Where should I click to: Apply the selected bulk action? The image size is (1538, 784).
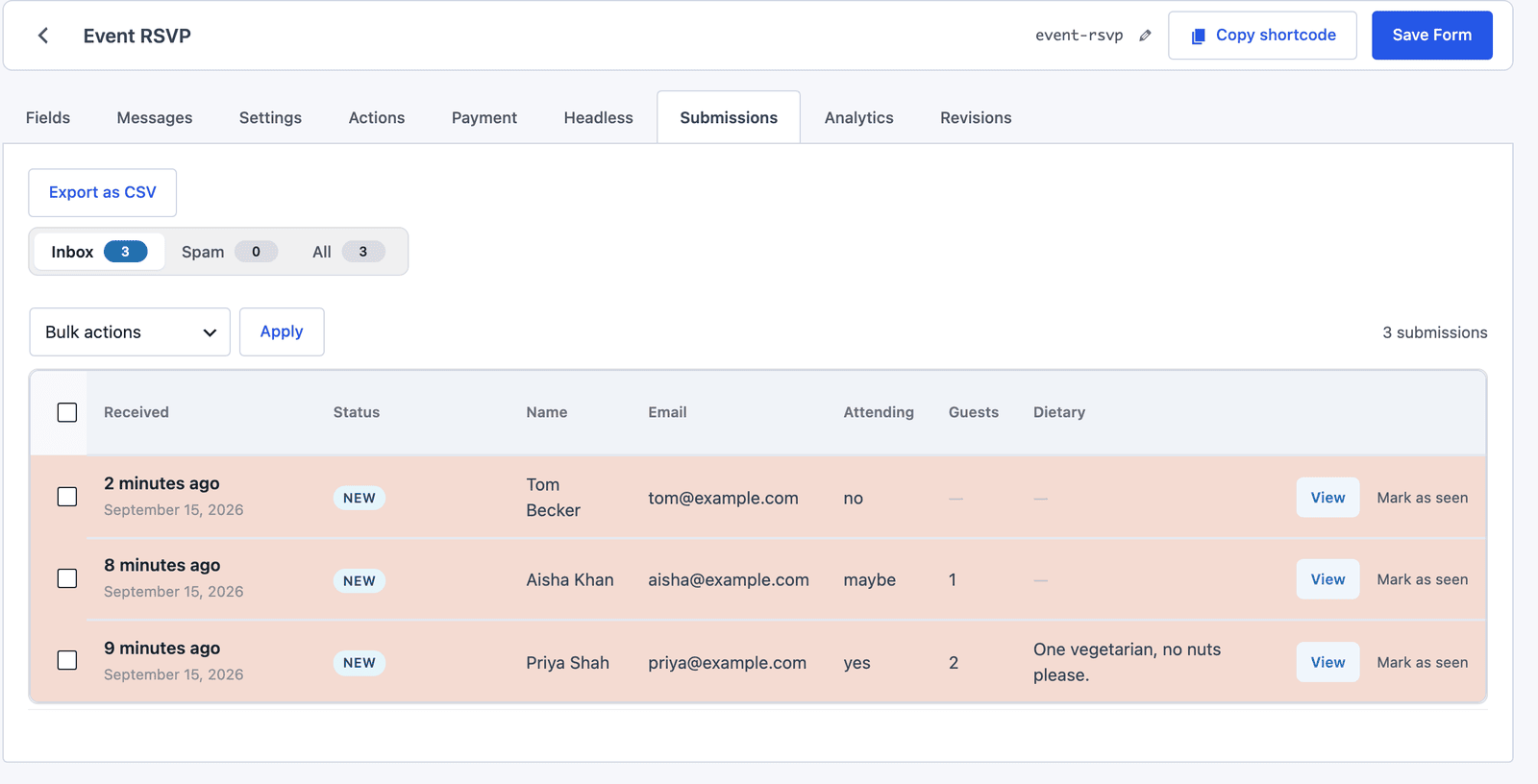pyautogui.click(x=282, y=331)
